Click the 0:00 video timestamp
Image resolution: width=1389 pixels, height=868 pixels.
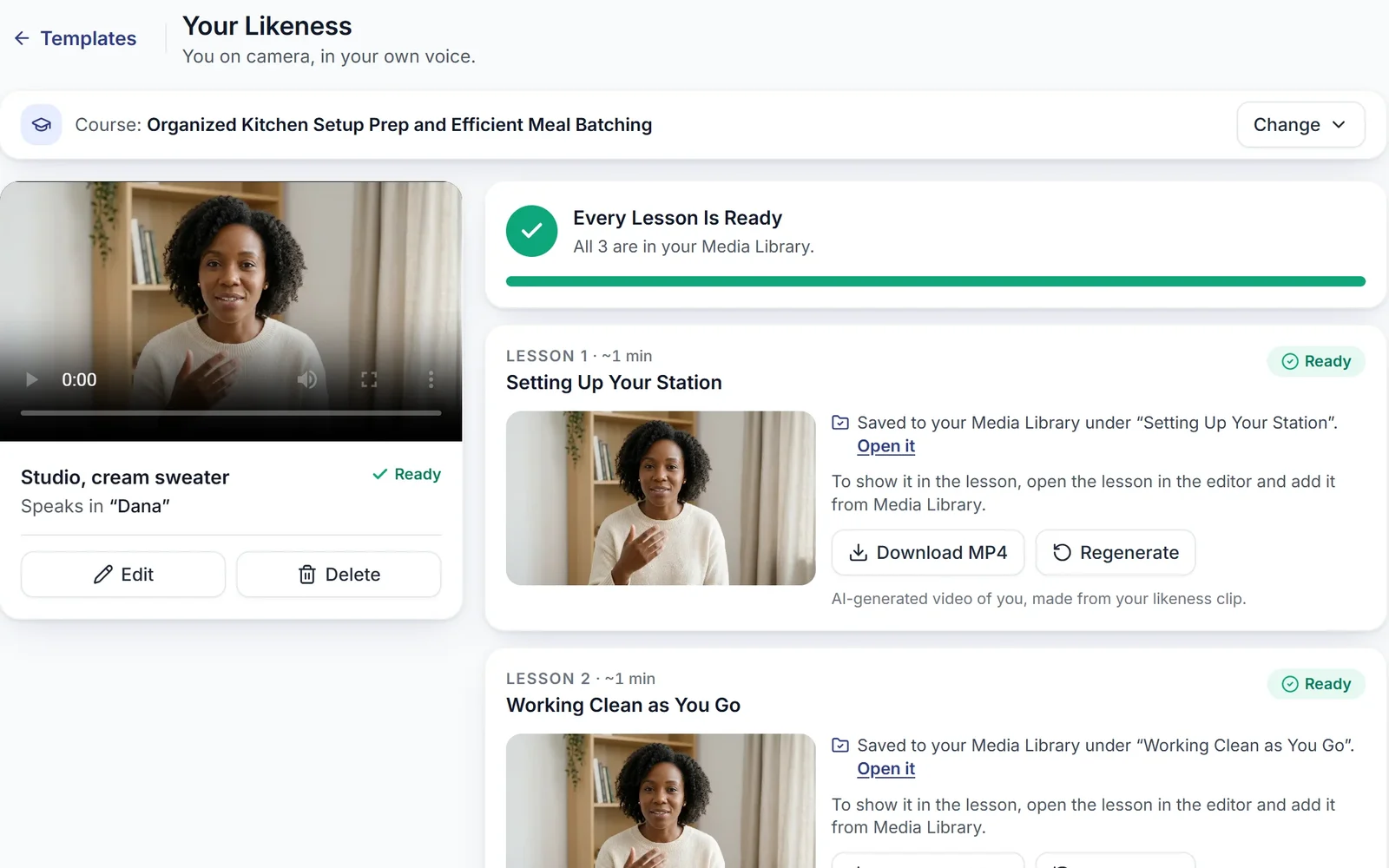[x=79, y=379]
